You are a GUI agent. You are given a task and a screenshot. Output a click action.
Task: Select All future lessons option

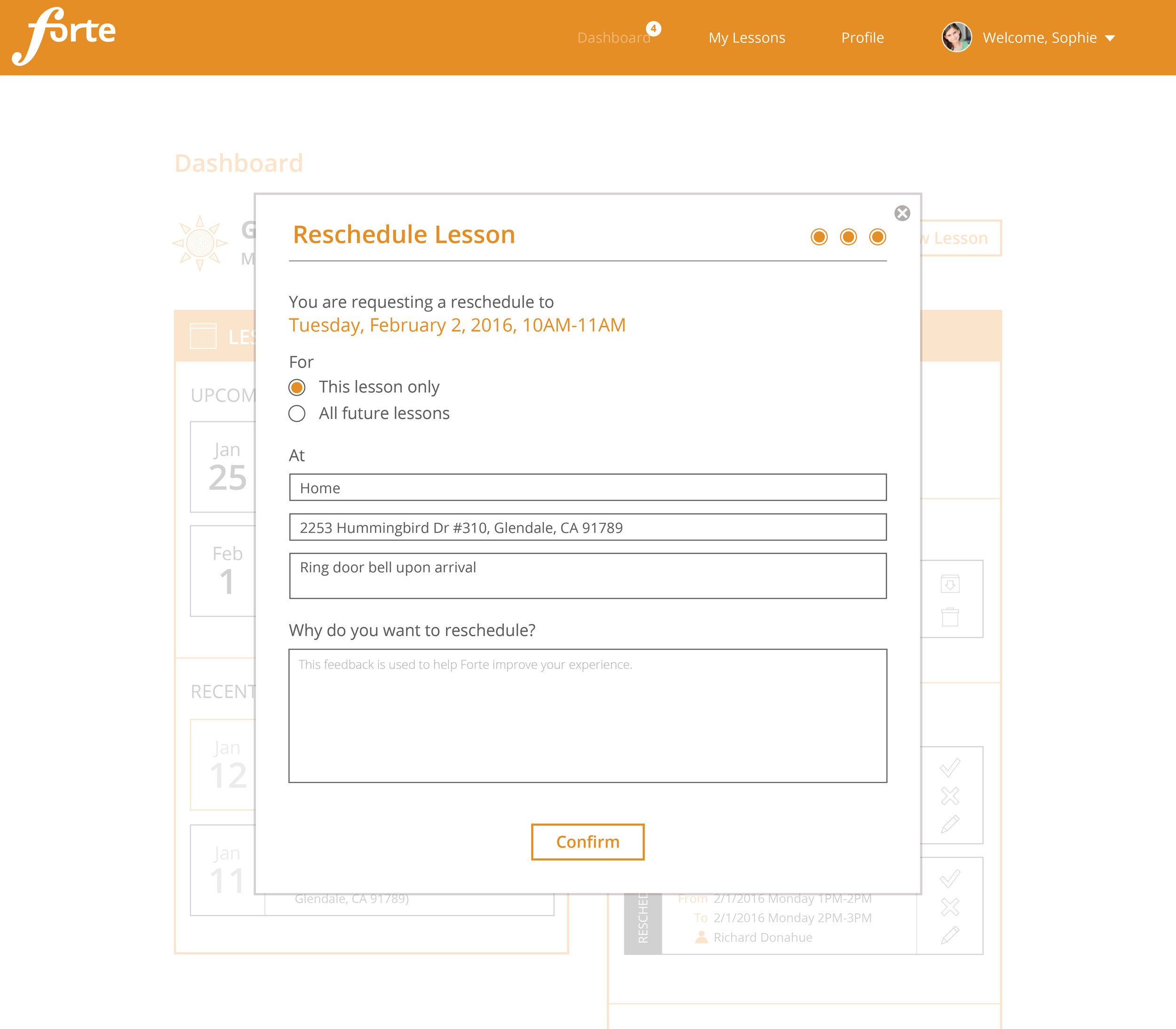[297, 413]
